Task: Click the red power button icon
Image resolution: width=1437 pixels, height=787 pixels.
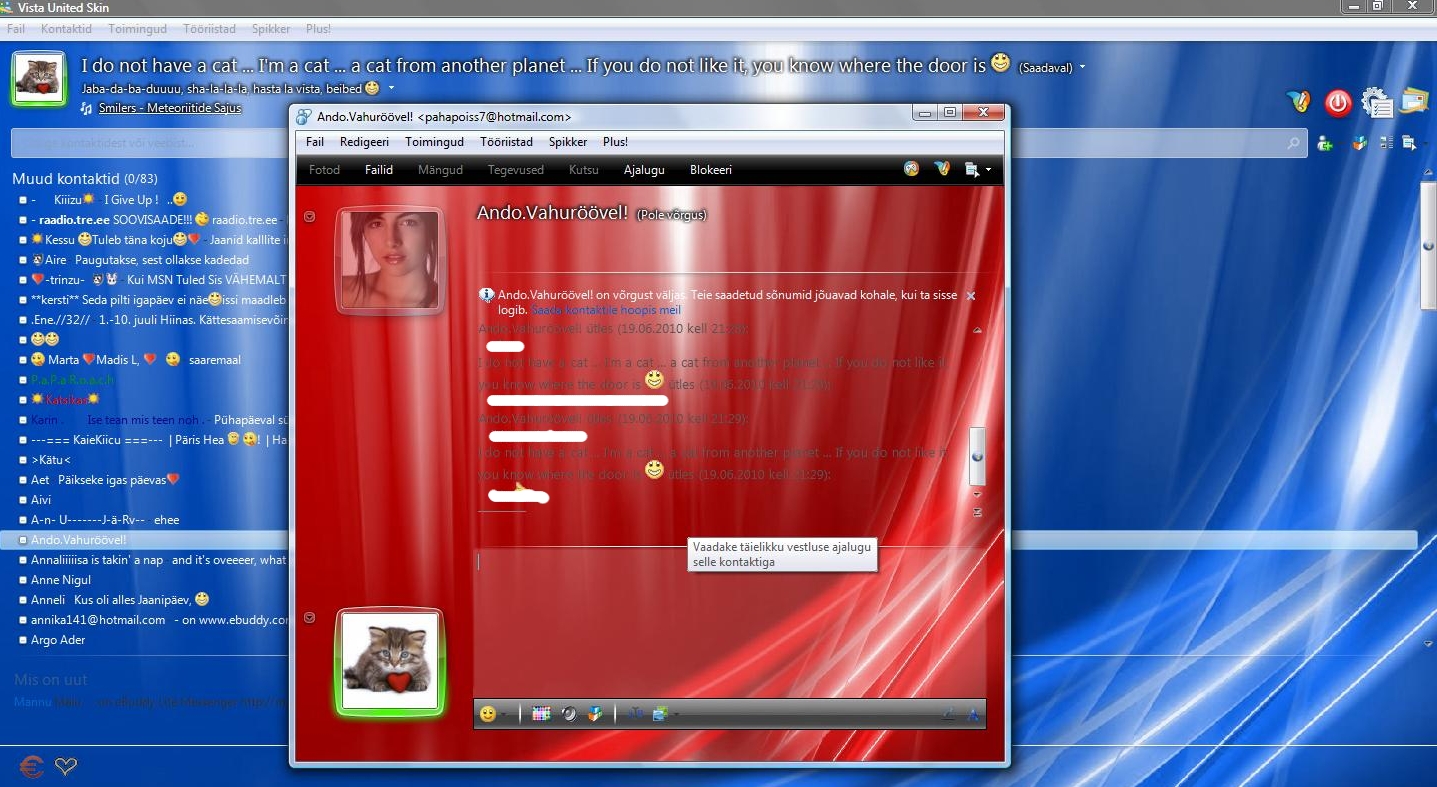Action: click(1337, 102)
